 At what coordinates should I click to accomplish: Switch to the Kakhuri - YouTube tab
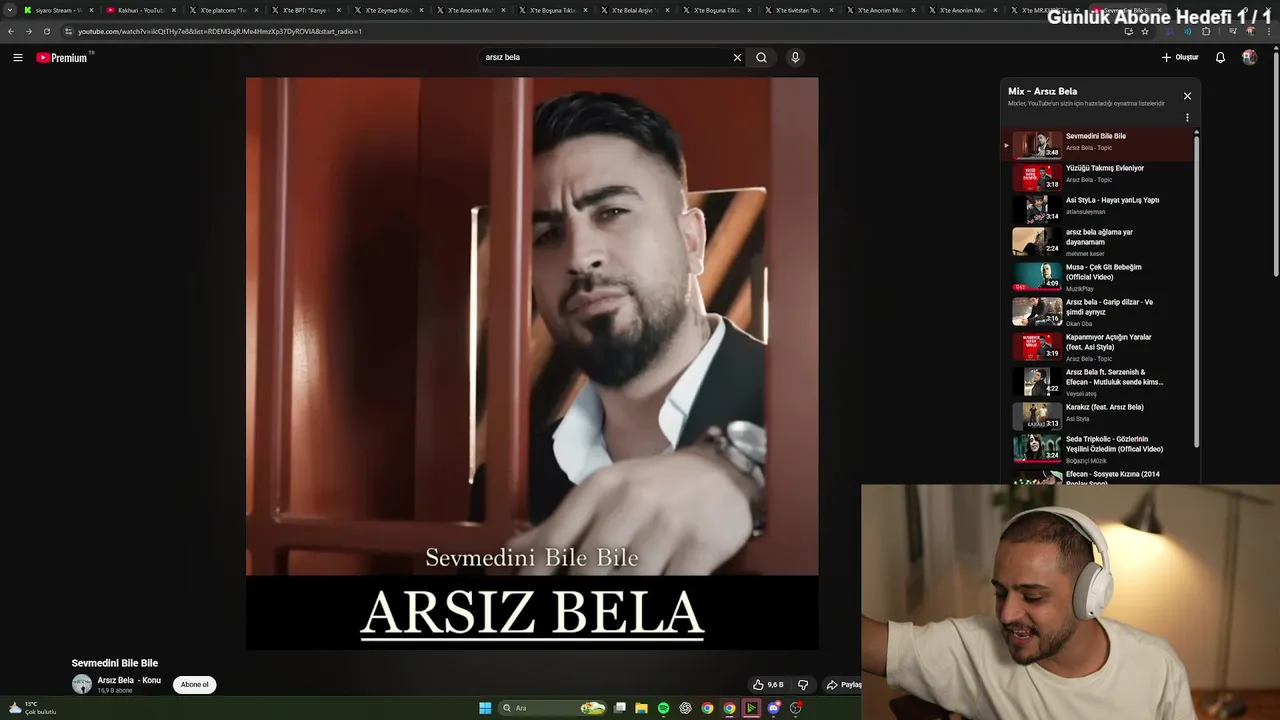[x=140, y=10]
